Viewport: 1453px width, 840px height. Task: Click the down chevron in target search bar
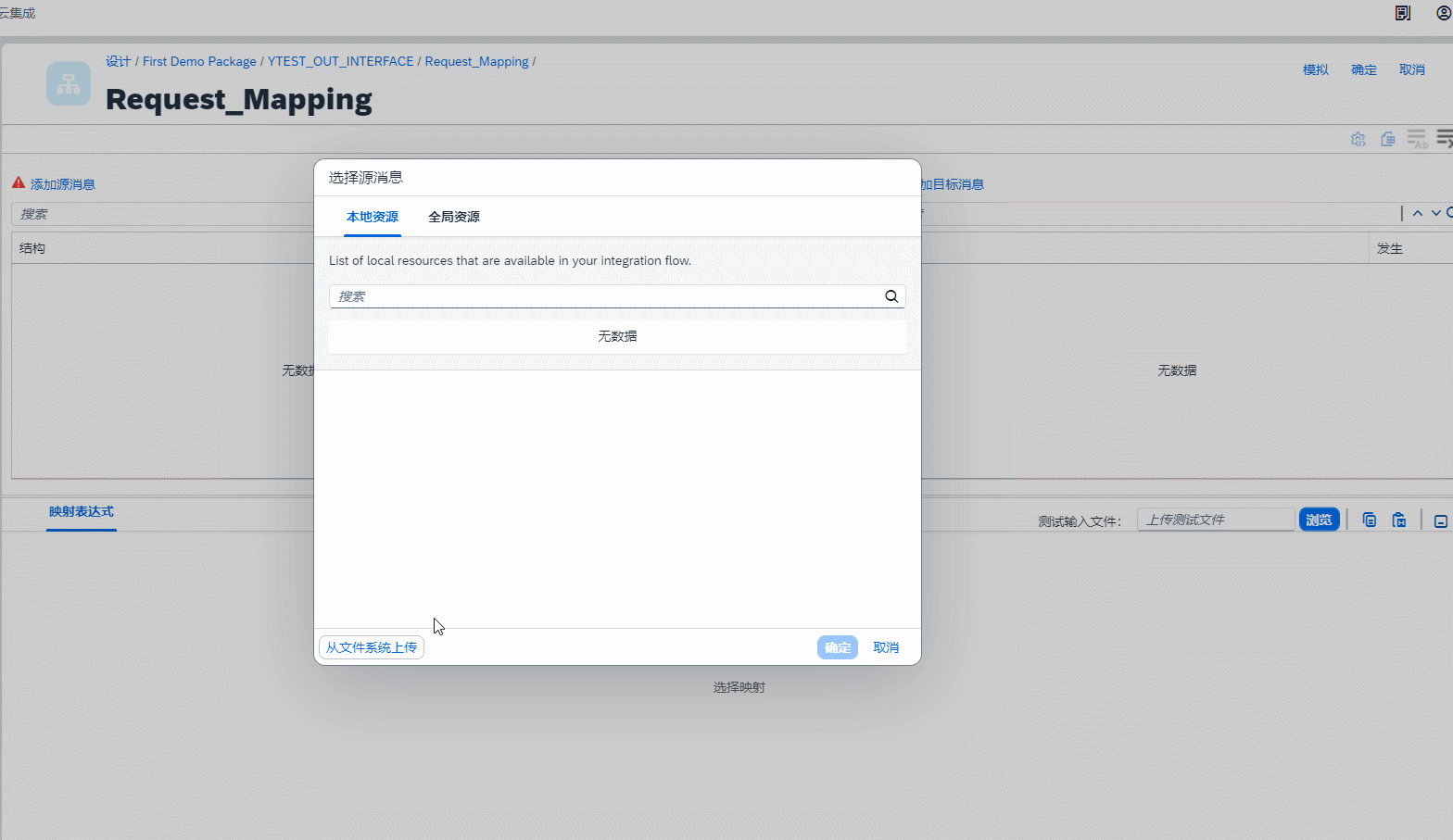coord(1436,214)
